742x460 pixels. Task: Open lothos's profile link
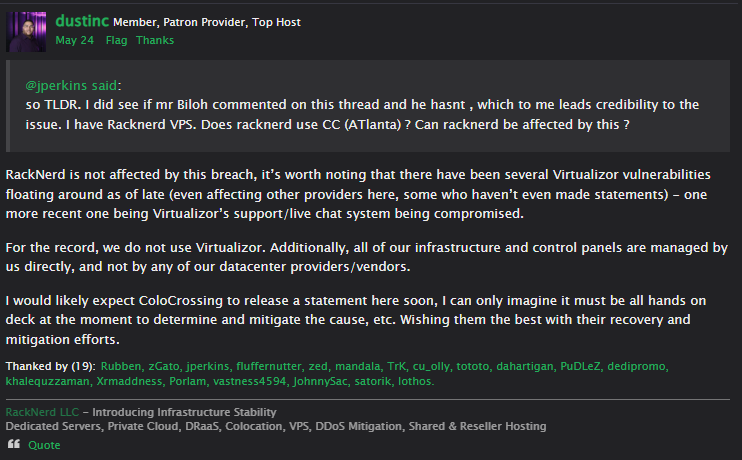click(415, 381)
